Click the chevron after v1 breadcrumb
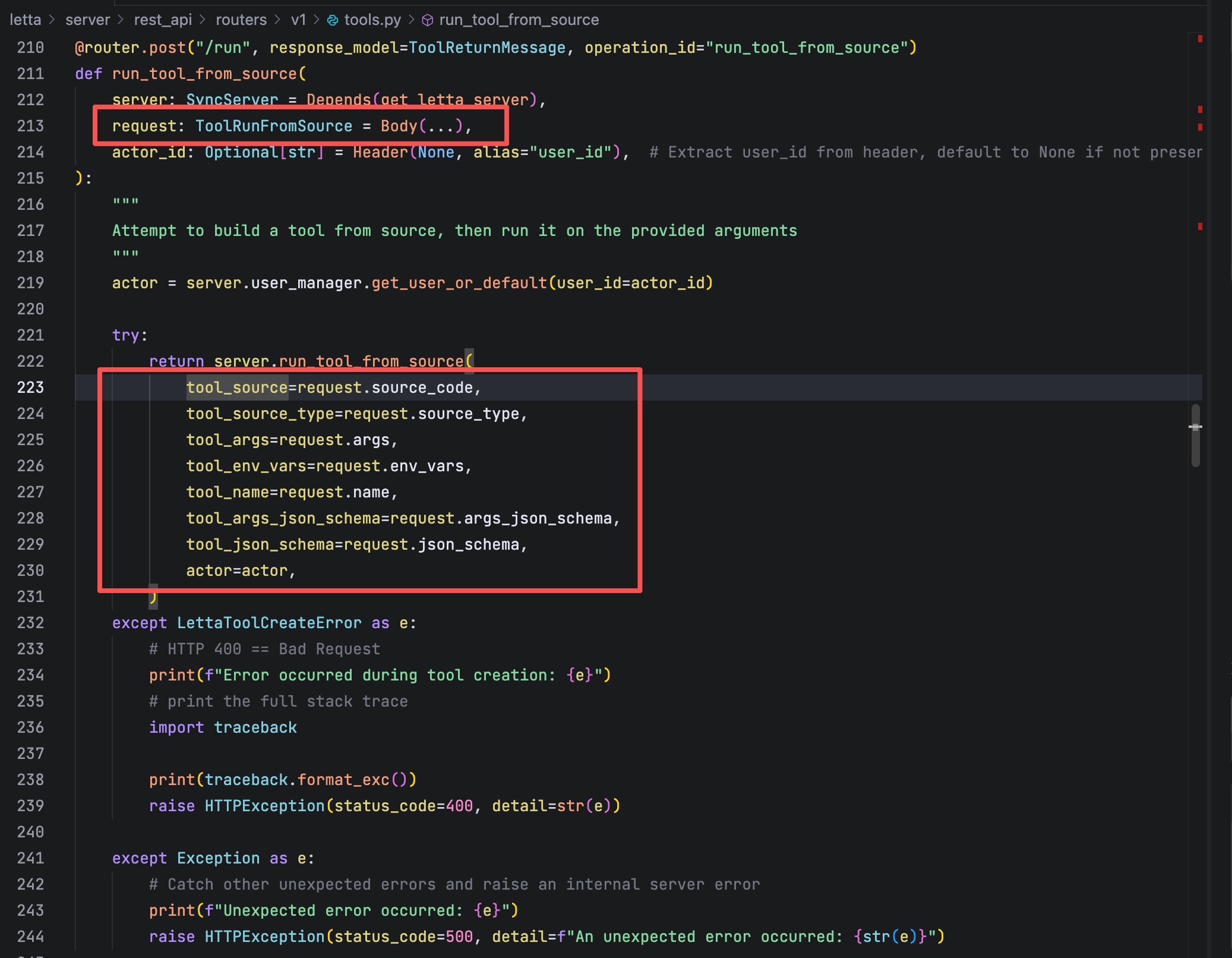The image size is (1232, 958). 316,20
